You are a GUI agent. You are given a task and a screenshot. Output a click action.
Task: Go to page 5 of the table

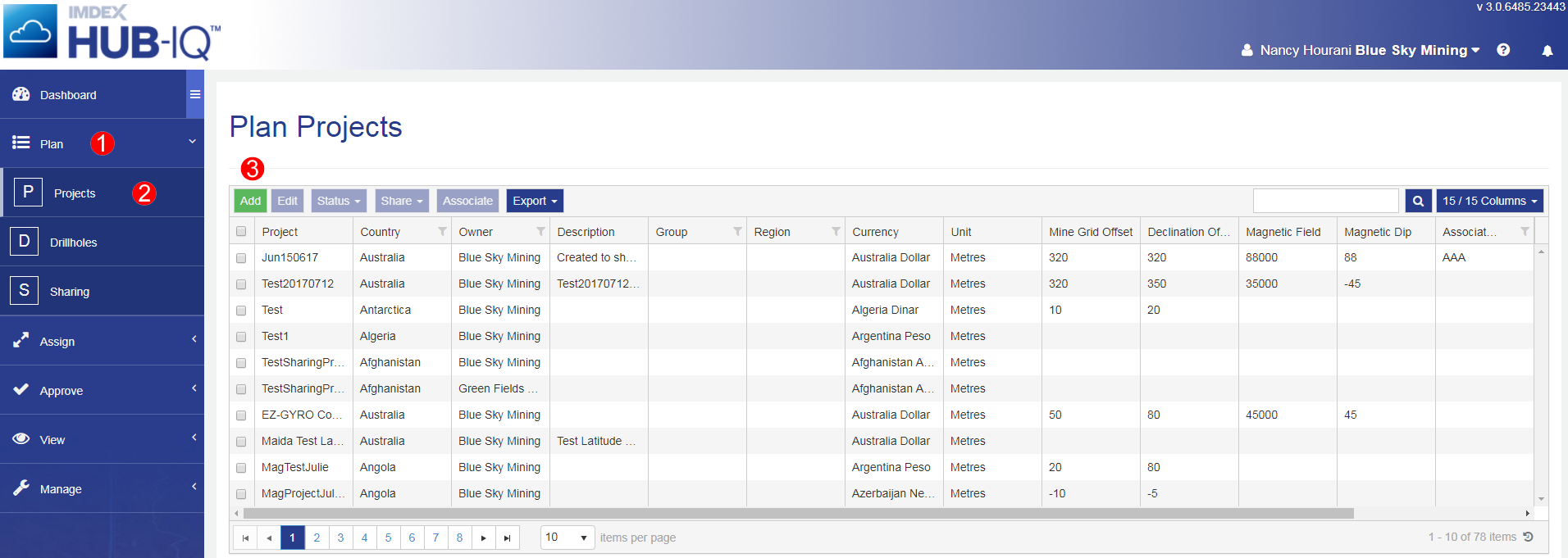point(388,538)
